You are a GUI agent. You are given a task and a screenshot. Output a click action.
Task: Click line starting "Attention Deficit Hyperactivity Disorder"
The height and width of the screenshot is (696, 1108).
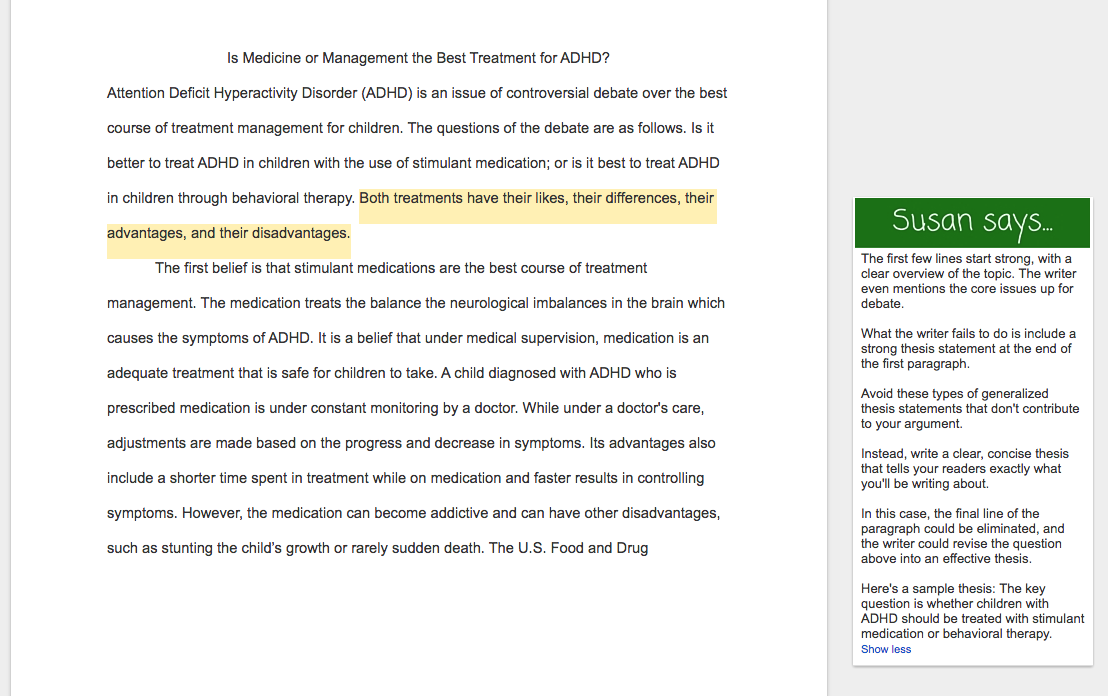417,93
